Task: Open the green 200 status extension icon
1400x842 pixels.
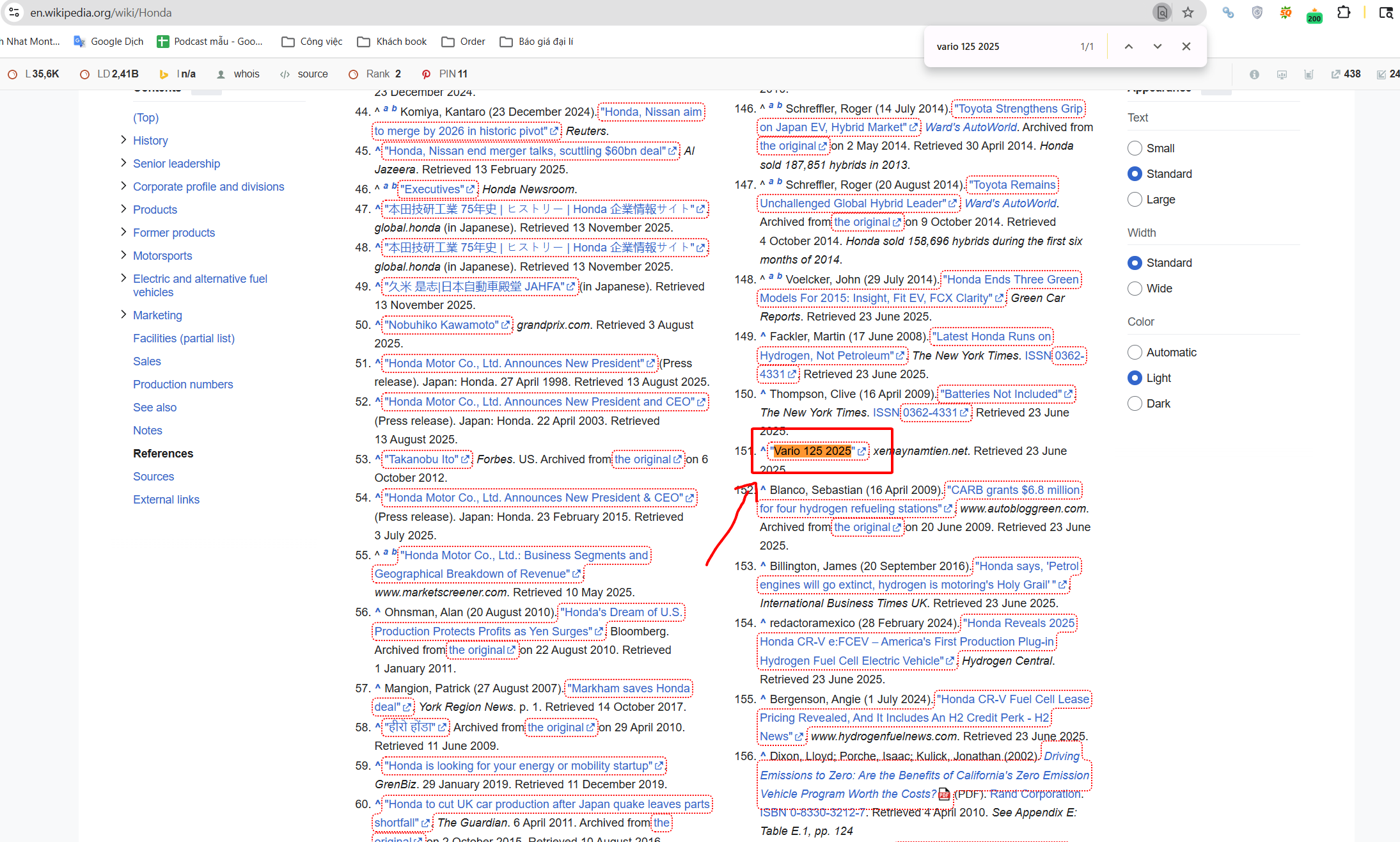Action: 1314,15
